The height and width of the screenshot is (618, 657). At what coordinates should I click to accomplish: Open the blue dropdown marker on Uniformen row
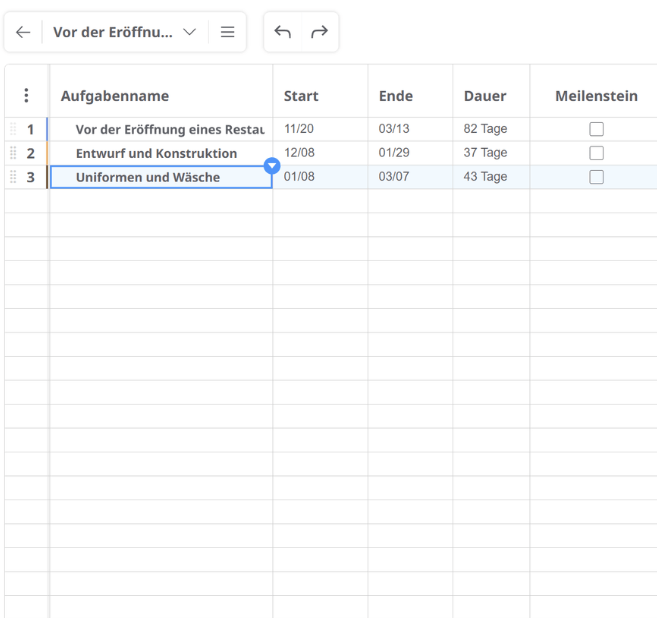[x=272, y=166]
